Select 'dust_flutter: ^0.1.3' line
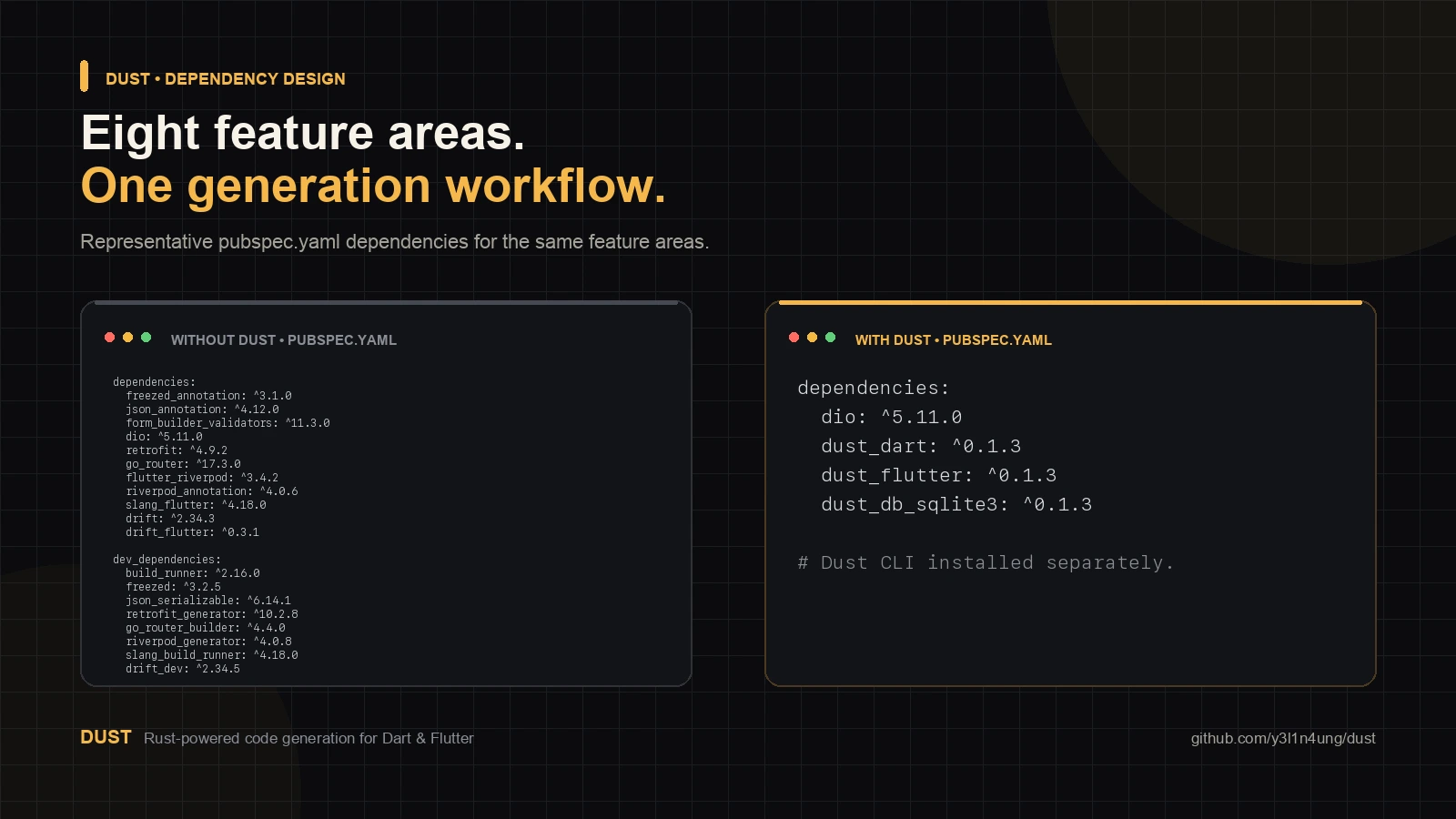 [x=939, y=475]
